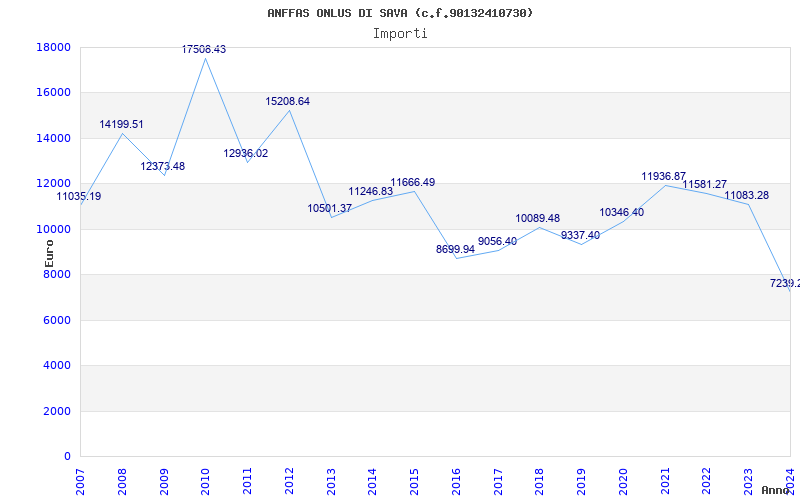Click the 8000 y-axis tick label
800x500 pixels.
(57, 274)
